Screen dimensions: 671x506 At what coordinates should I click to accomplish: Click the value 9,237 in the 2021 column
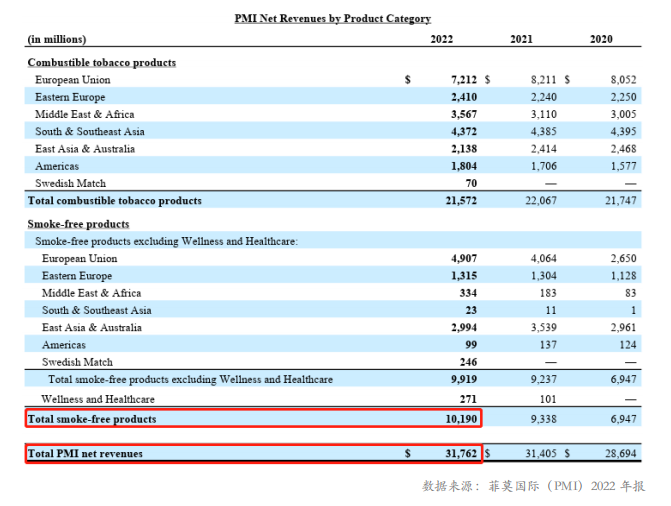point(543,379)
